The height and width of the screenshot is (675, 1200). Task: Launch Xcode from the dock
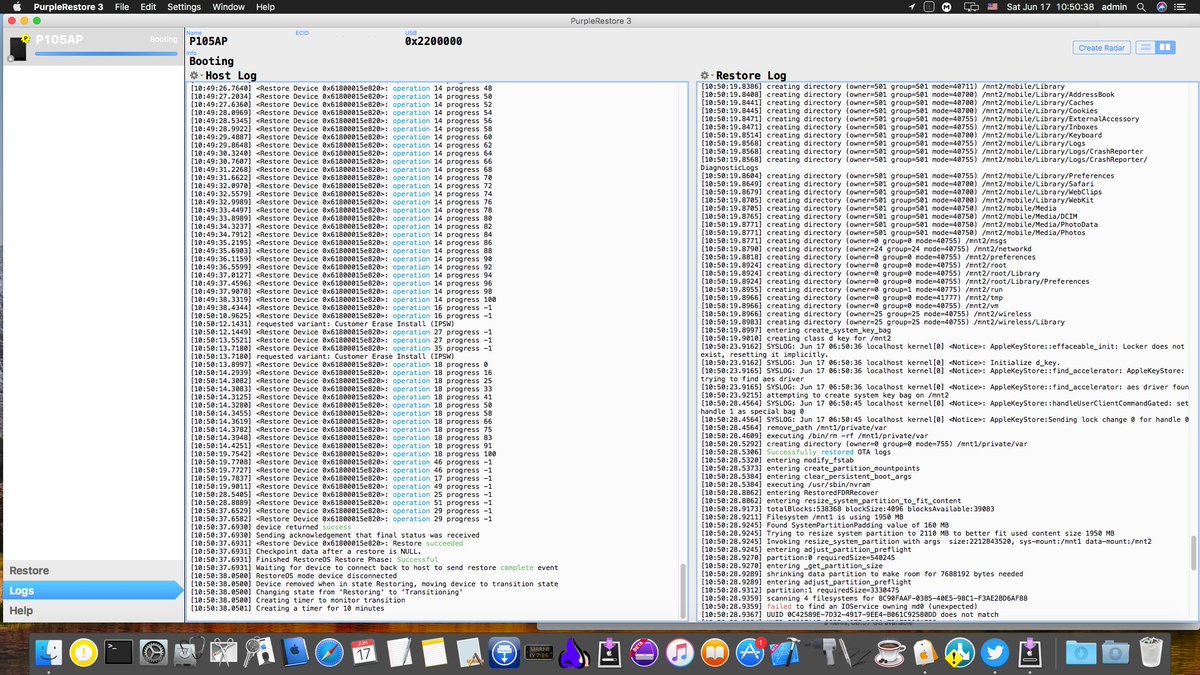coord(785,652)
